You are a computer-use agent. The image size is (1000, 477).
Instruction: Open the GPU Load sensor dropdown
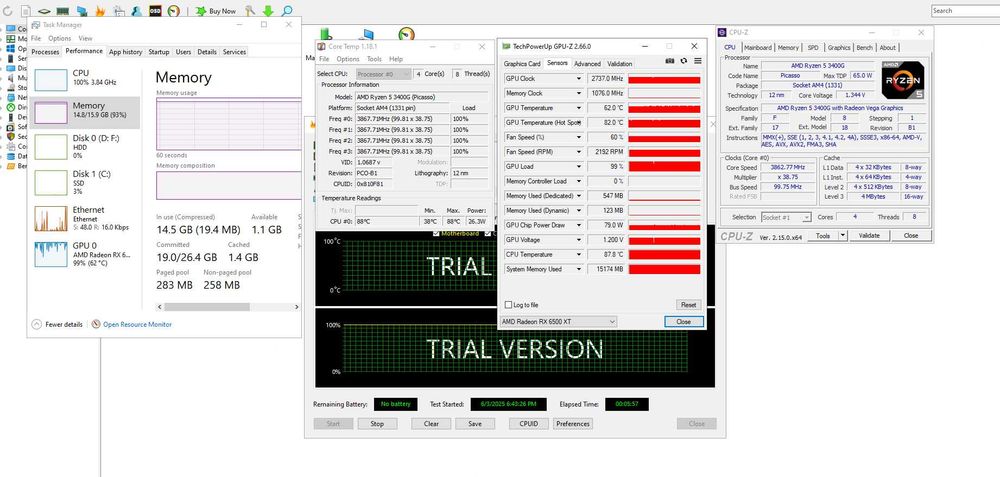tap(579, 166)
